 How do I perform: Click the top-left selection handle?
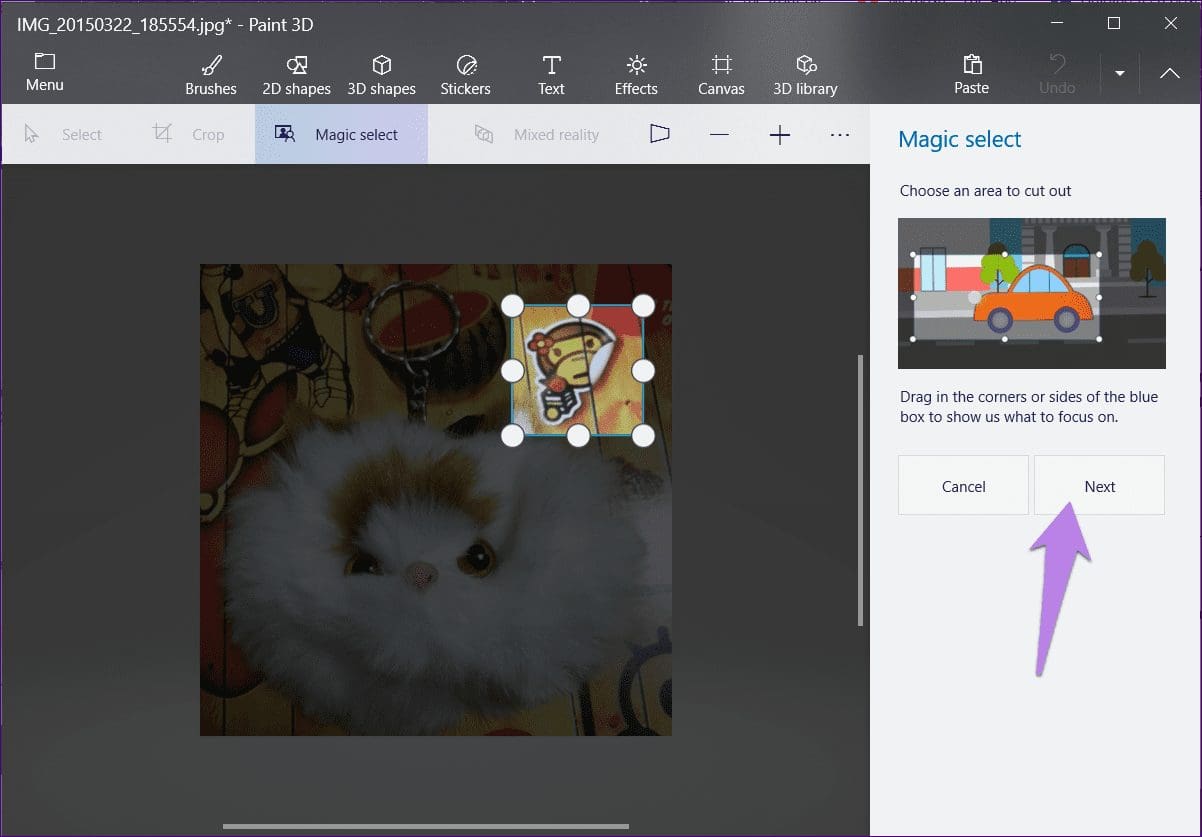click(512, 305)
